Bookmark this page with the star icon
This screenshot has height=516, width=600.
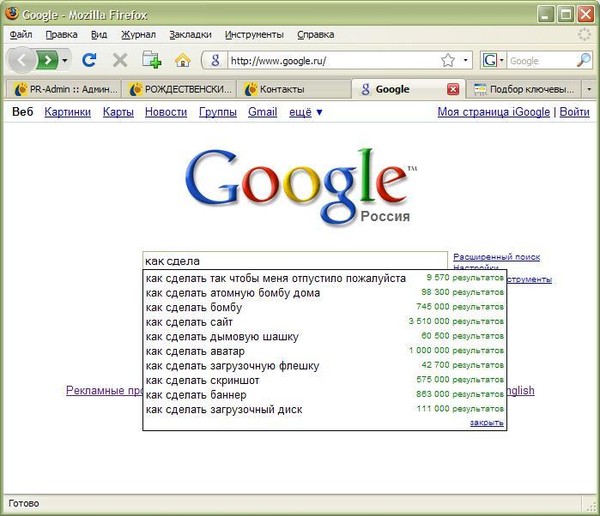point(447,60)
